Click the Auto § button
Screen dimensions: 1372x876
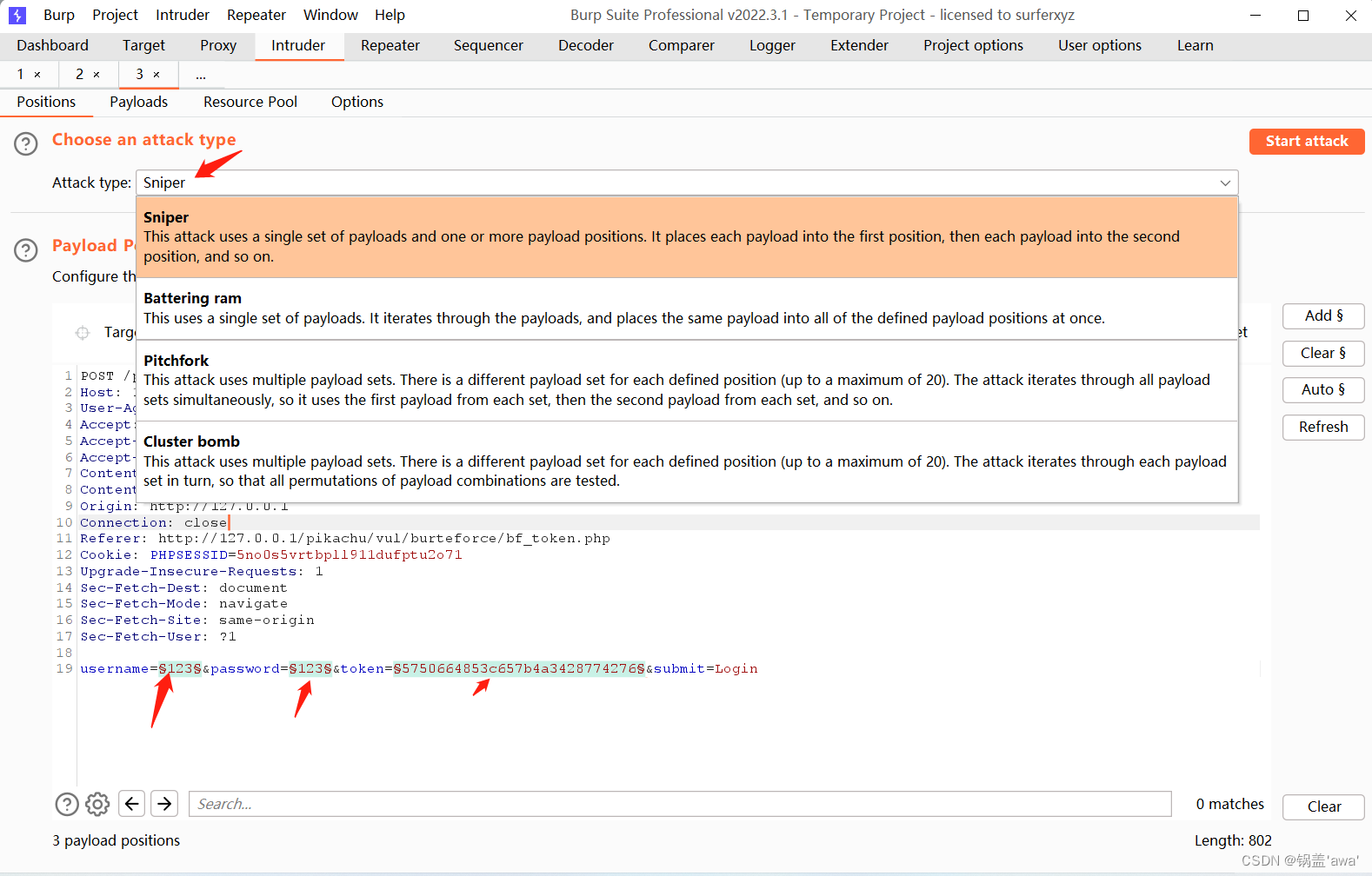[1323, 389]
